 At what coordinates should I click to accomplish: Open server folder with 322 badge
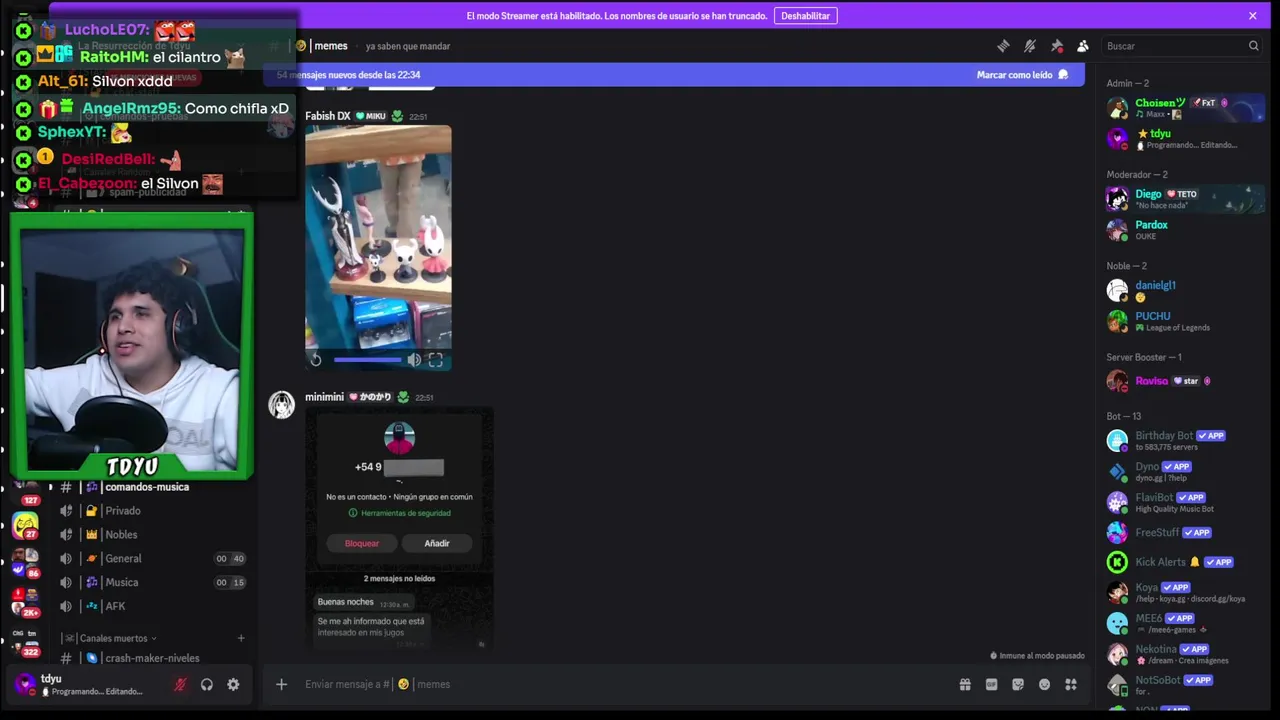click(x=25, y=641)
